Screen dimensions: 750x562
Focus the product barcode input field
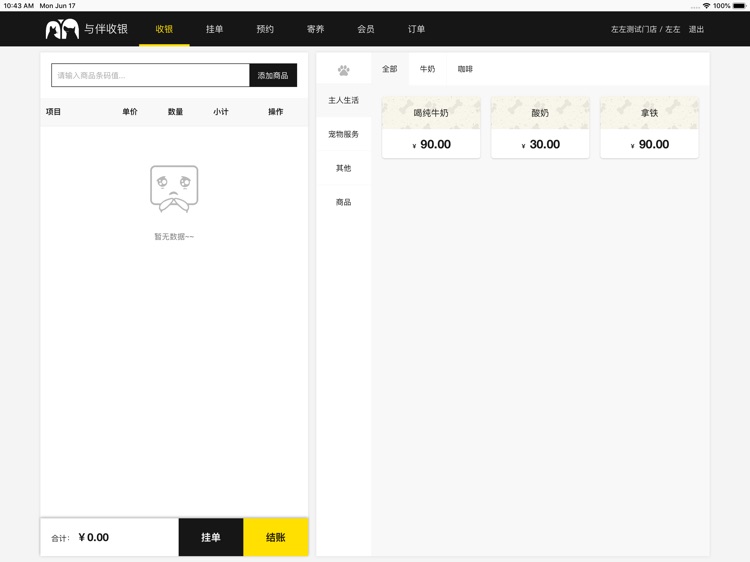(x=150, y=75)
